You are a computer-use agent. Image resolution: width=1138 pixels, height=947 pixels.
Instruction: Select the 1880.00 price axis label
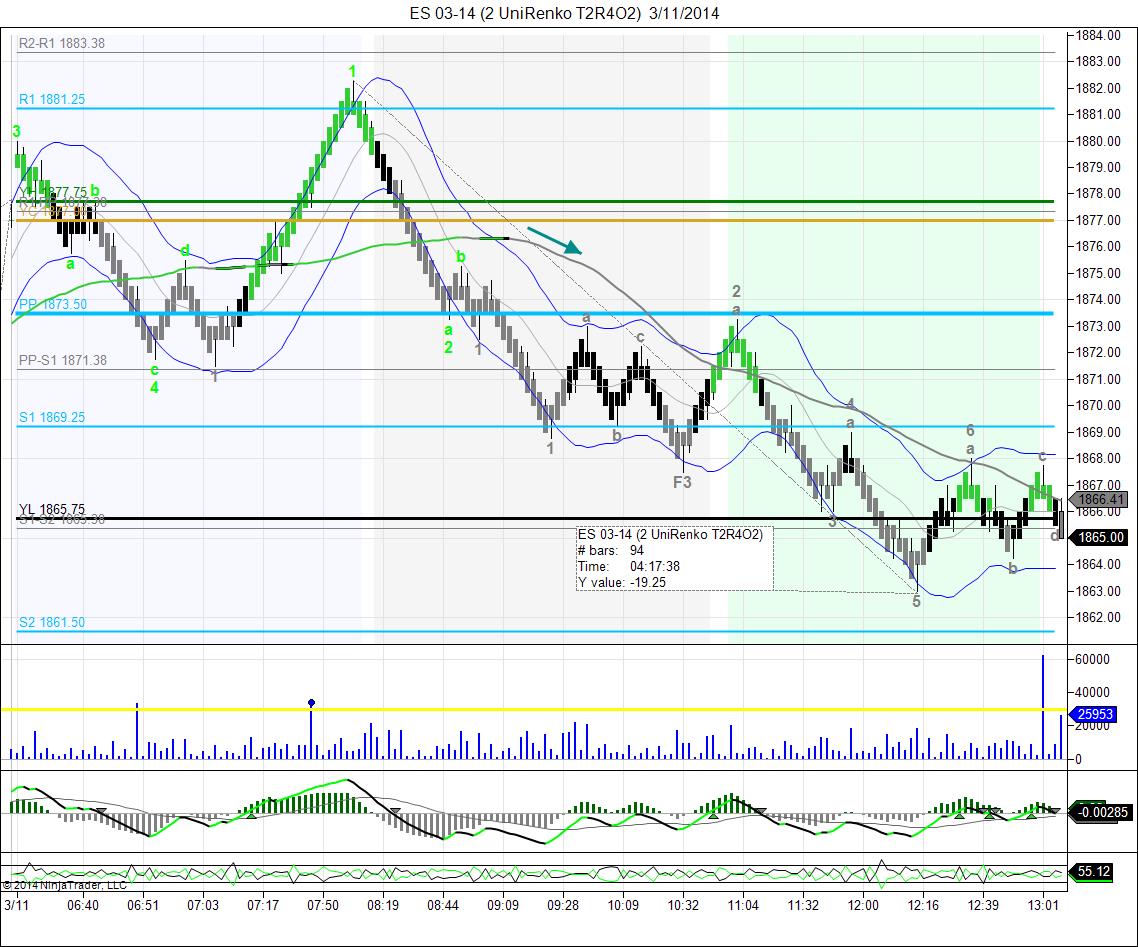(x=1098, y=141)
